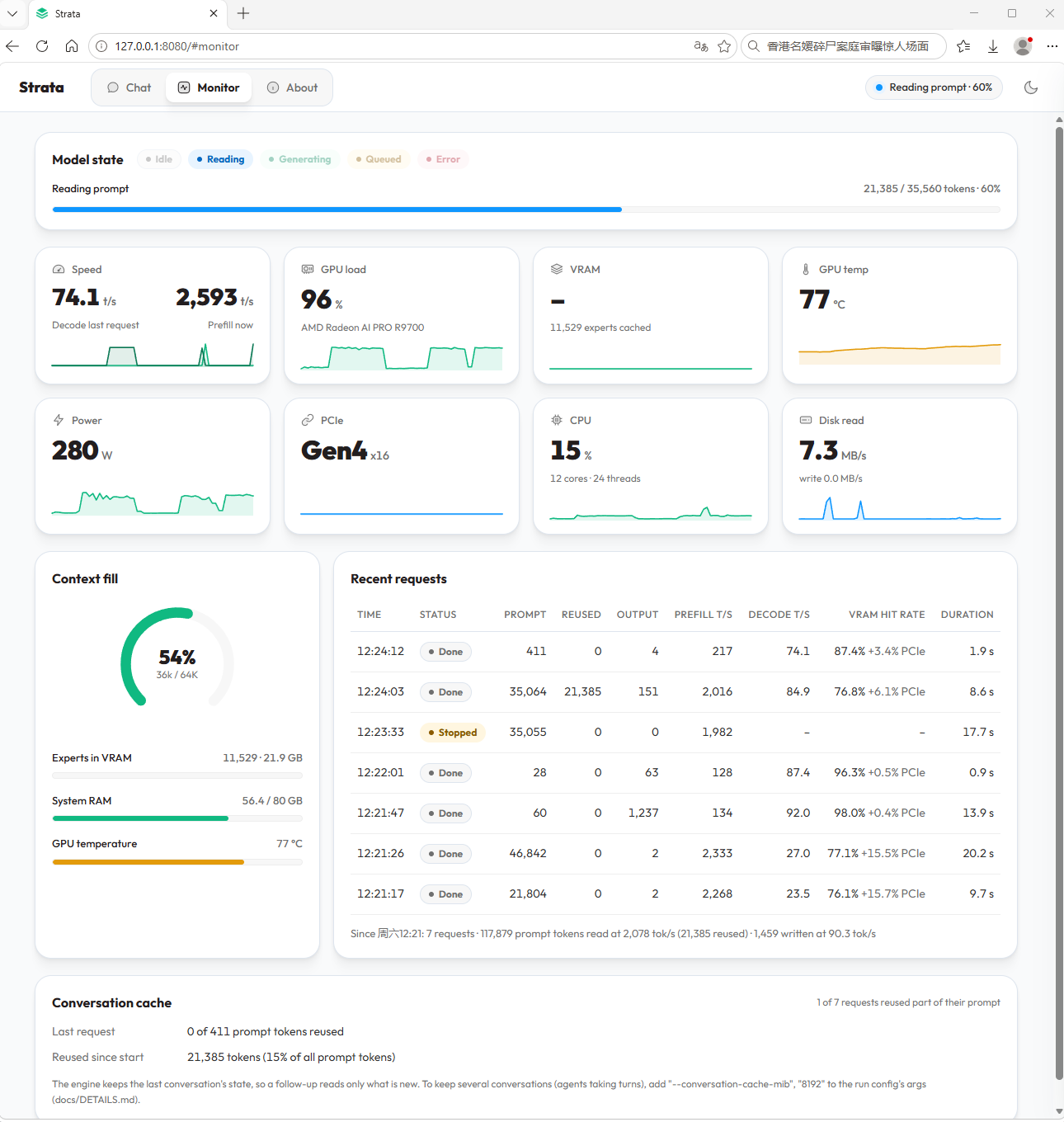
Task: Click the Stopped status in 12:23:33 row
Action: (x=453, y=733)
